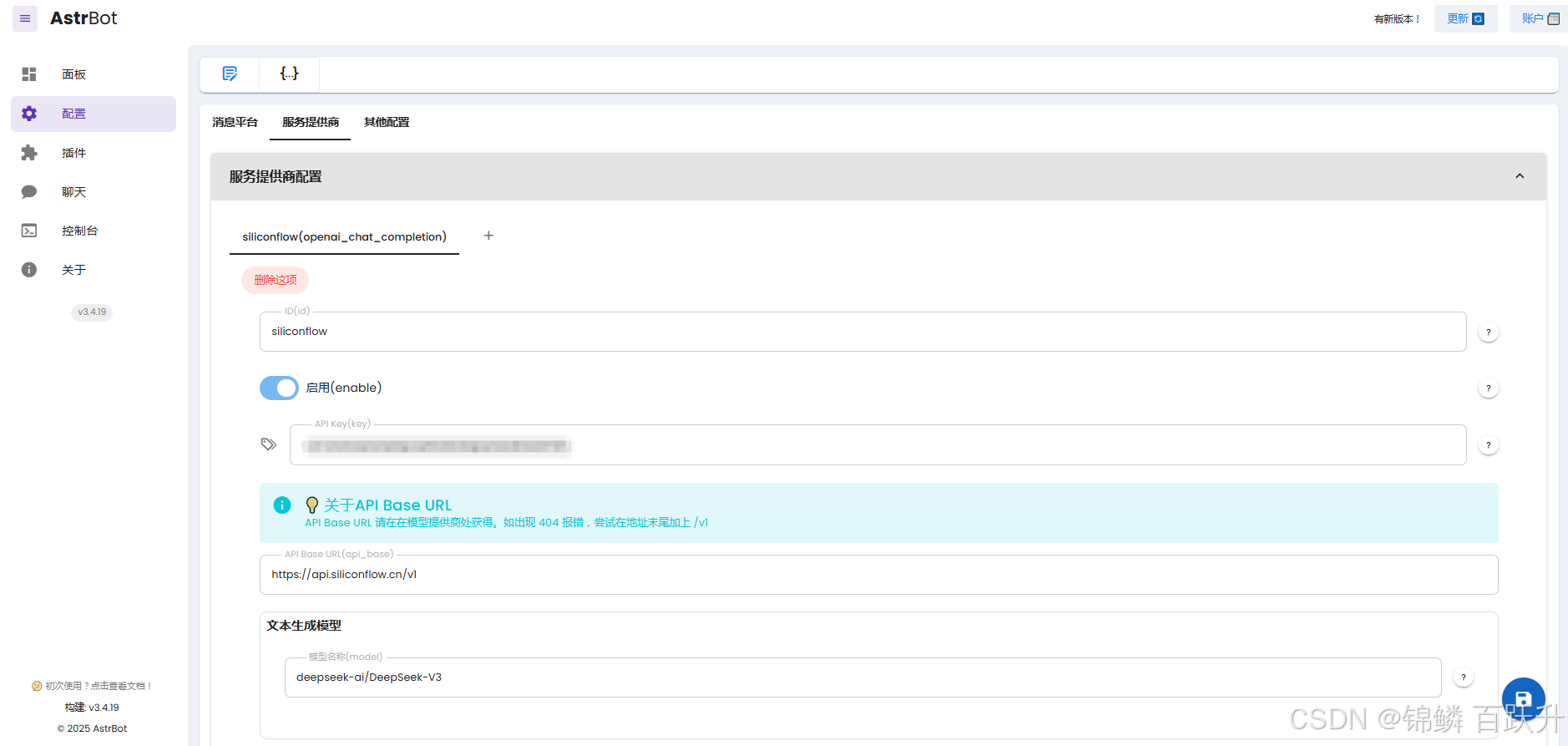Open the 插件 plugins page
1568x746 pixels.
[94, 153]
